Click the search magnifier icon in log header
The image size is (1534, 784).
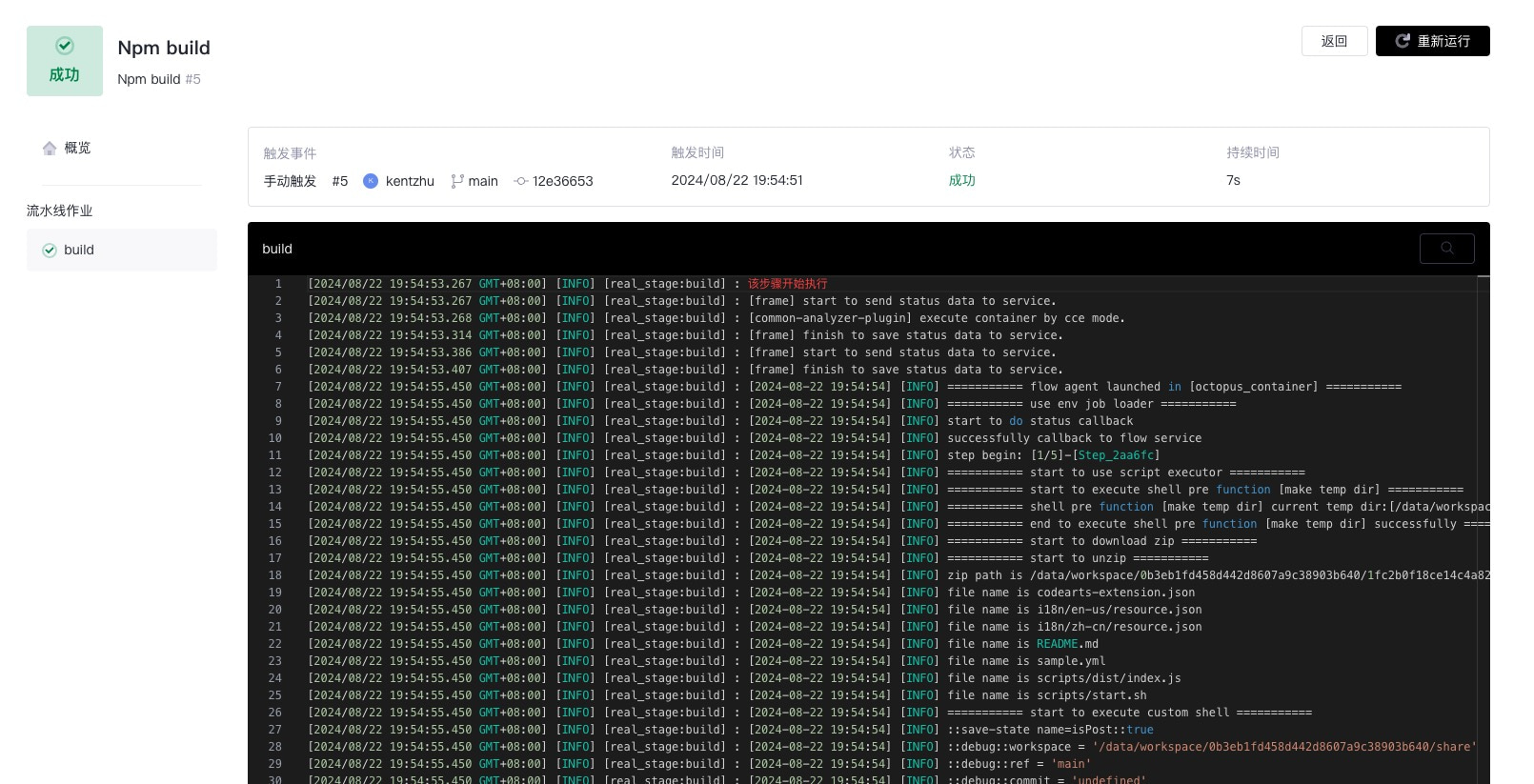point(1446,249)
